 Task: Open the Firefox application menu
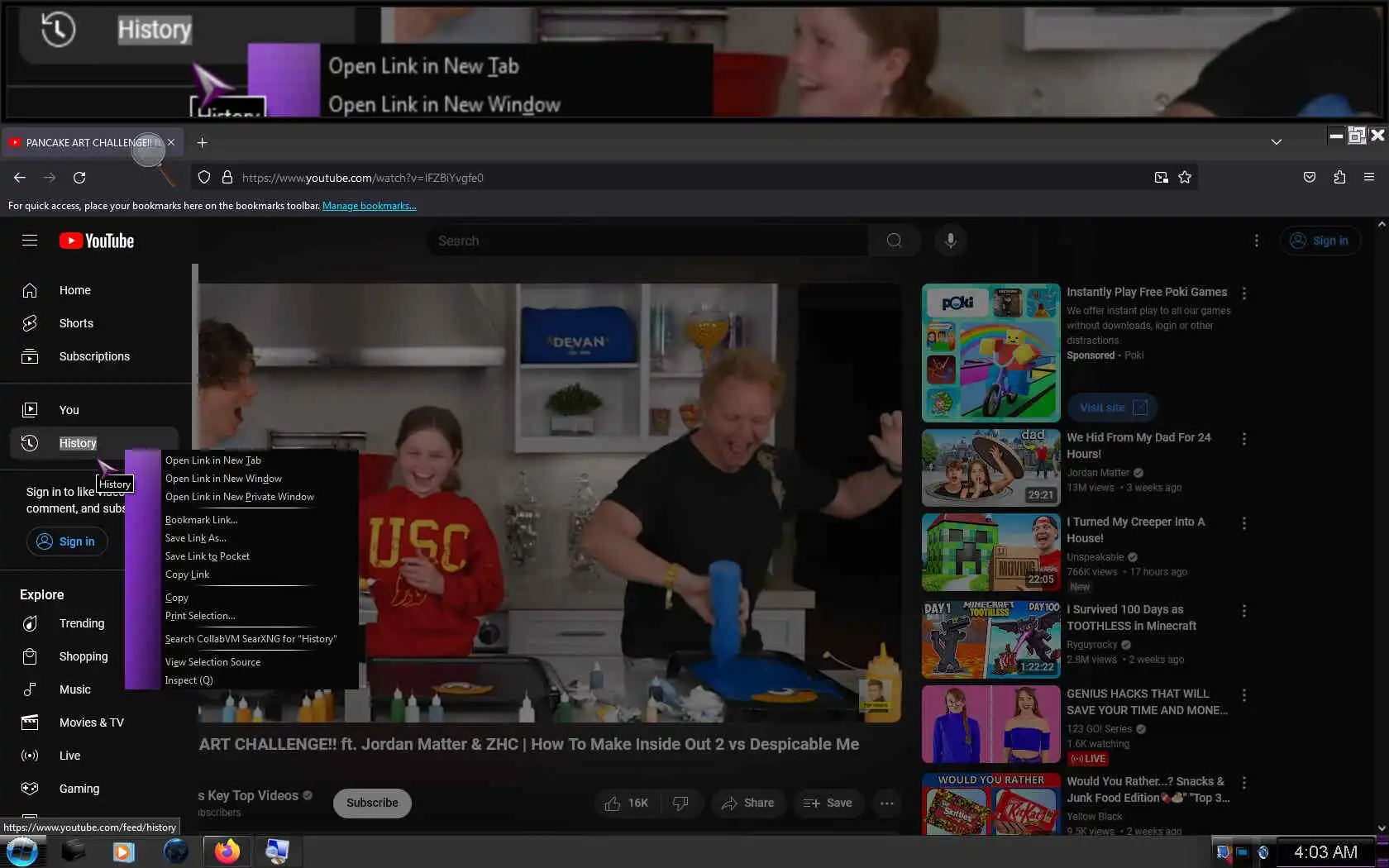[x=1369, y=178]
